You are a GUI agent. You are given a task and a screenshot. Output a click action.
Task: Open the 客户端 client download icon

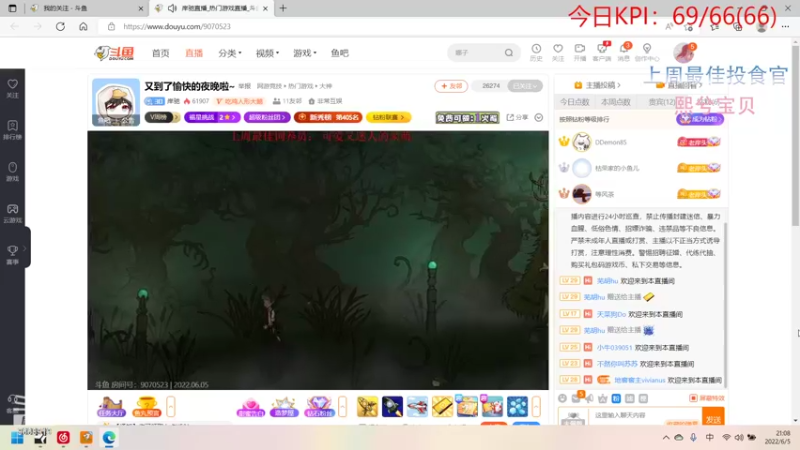(x=602, y=52)
